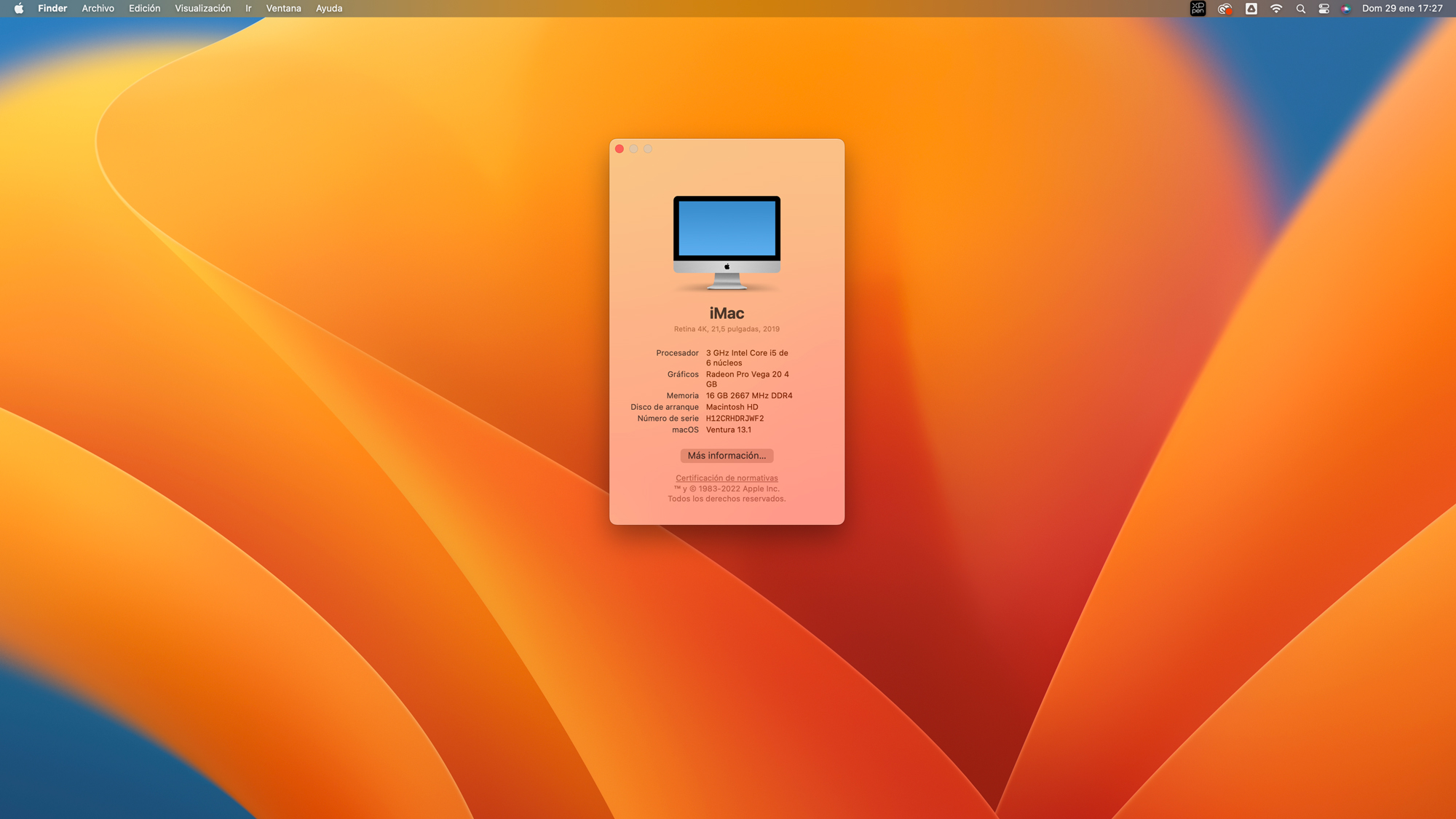This screenshot has height=819, width=1456.
Task: Click the Ventura 13.1 macOS version text
Action: coord(729,430)
